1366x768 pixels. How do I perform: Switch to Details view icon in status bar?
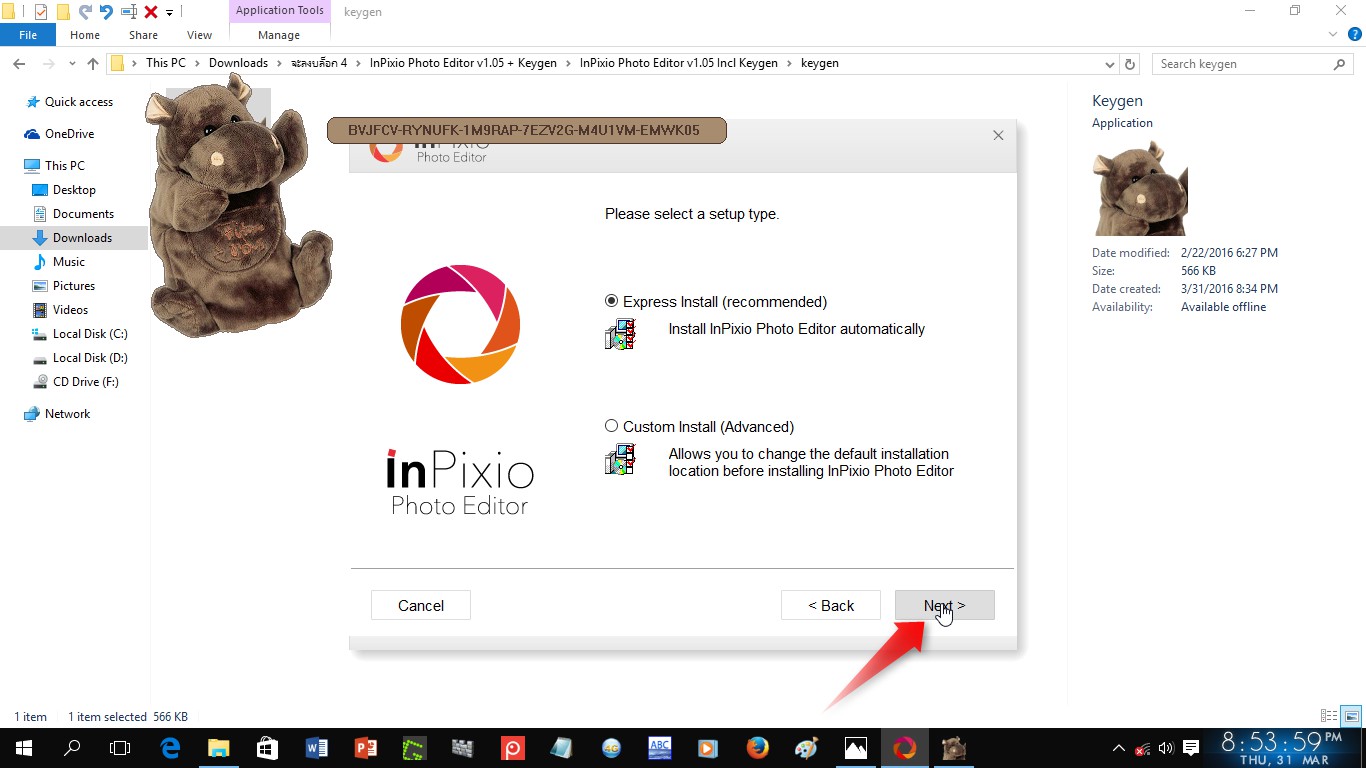[1329, 716]
